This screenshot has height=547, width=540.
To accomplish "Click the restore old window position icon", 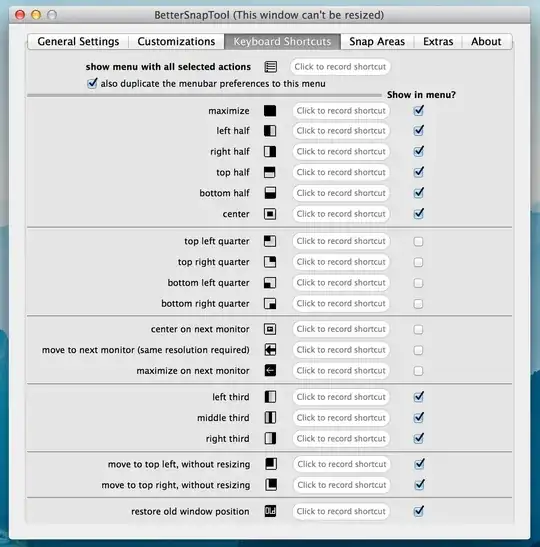I will (270, 511).
